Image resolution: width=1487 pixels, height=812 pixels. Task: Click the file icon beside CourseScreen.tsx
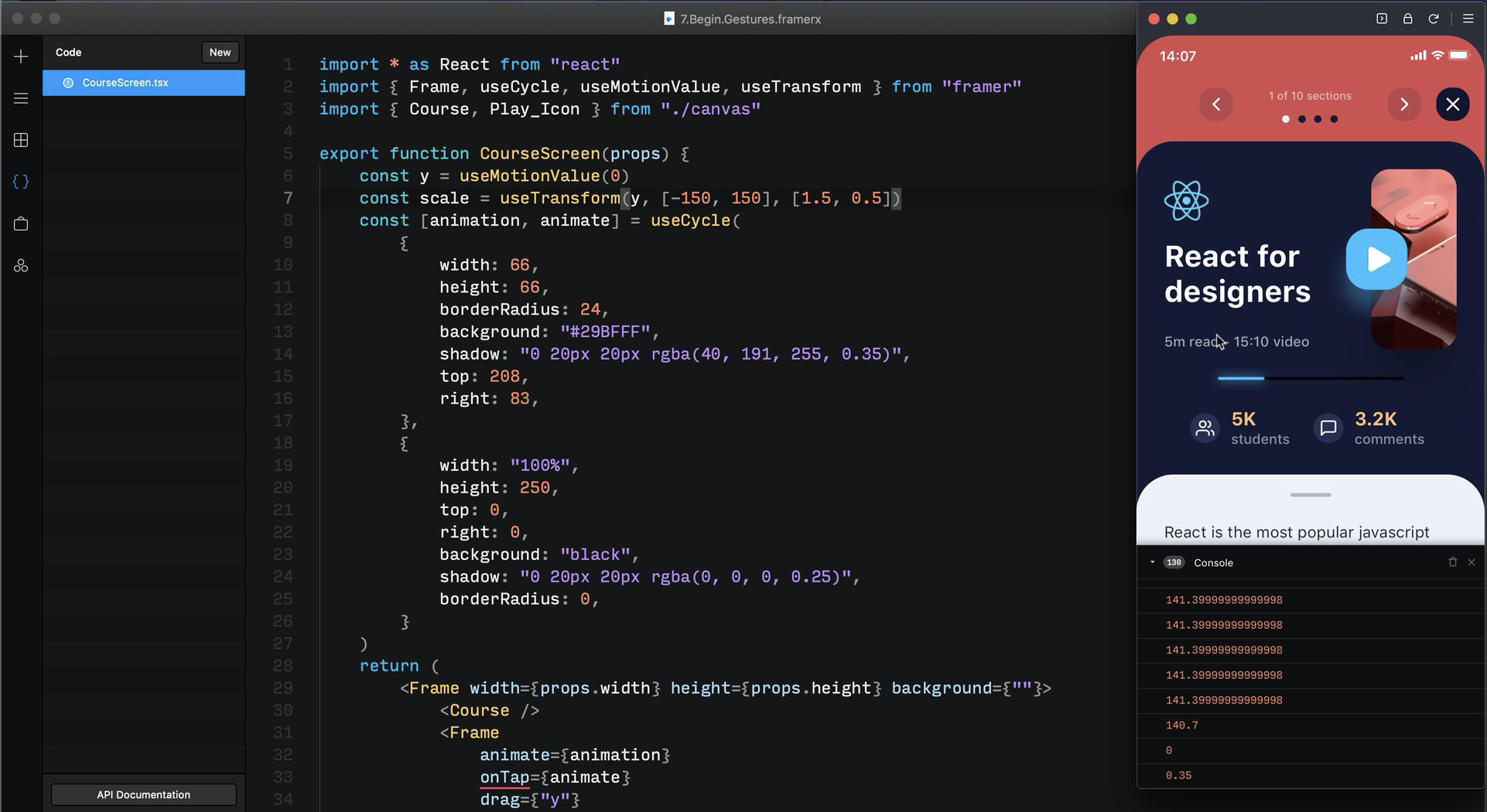(x=68, y=83)
